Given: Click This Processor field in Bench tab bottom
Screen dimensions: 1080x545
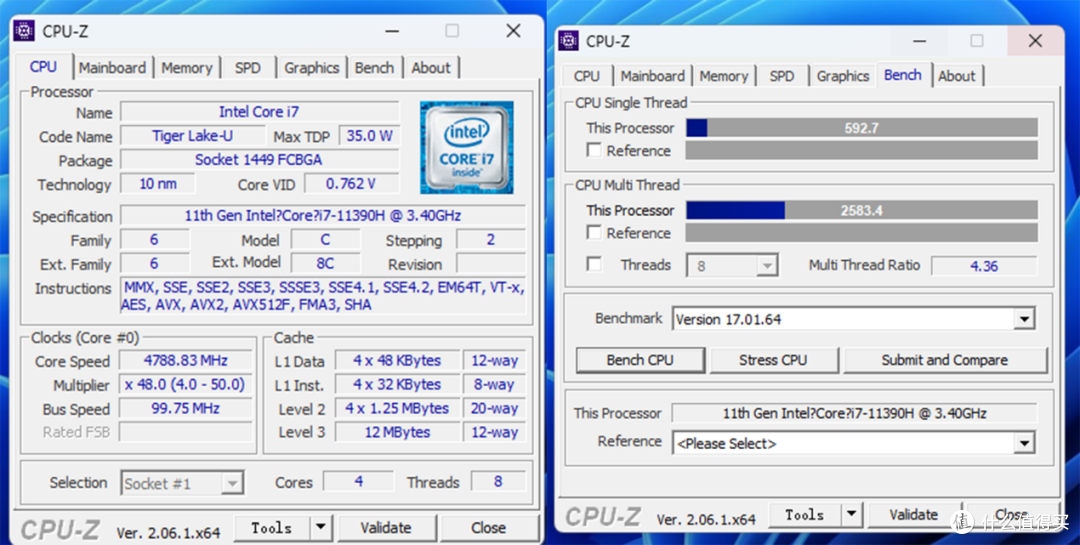Looking at the screenshot, I should (x=855, y=413).
